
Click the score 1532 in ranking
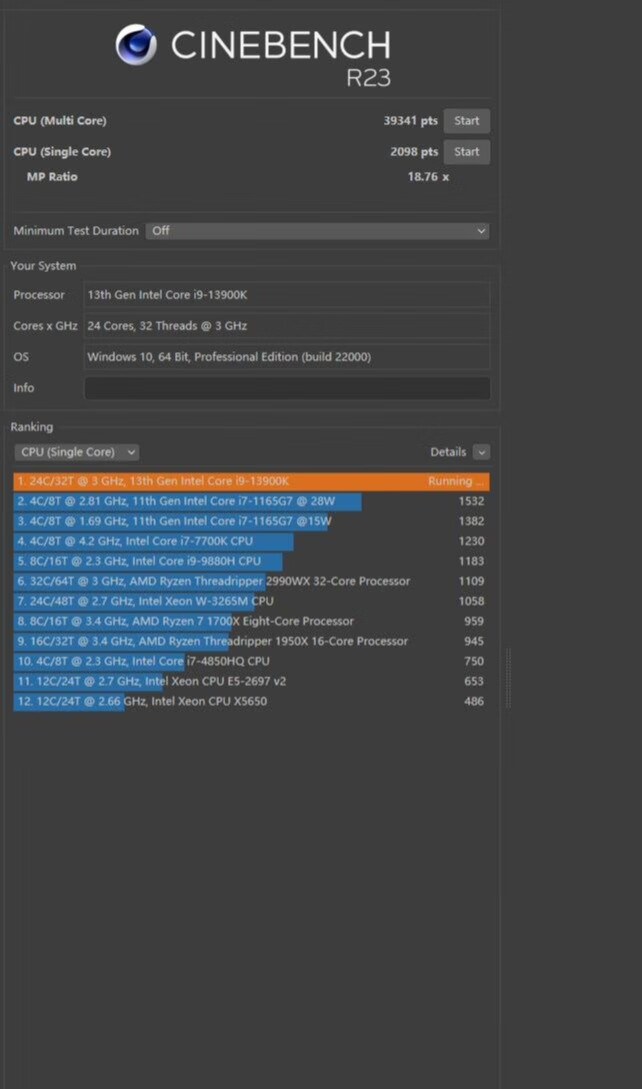click(471, 501)
